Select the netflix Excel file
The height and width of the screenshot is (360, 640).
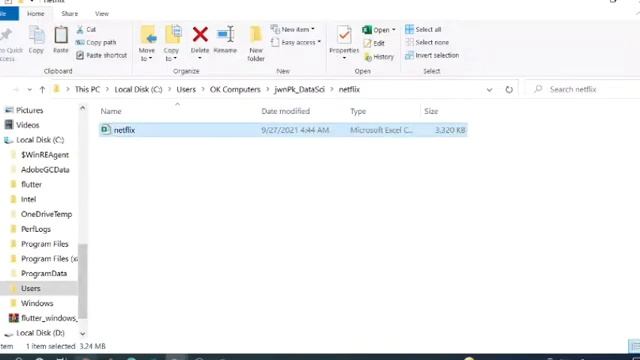(283, 130)
